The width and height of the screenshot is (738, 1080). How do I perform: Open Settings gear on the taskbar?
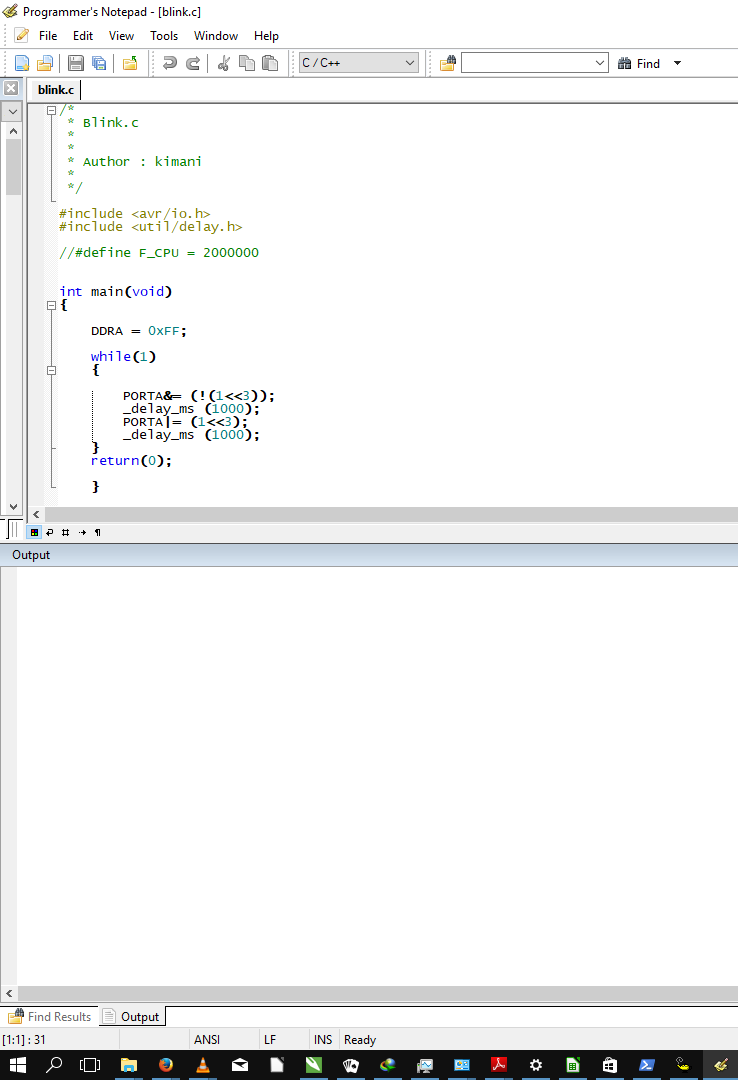point(535,1065)
